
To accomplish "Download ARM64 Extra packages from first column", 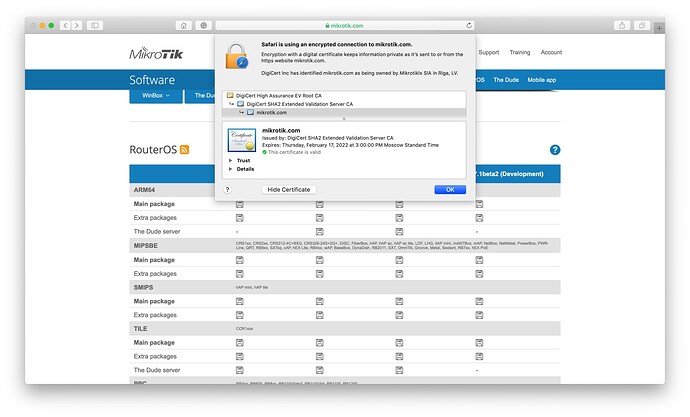I will [240, 218].
